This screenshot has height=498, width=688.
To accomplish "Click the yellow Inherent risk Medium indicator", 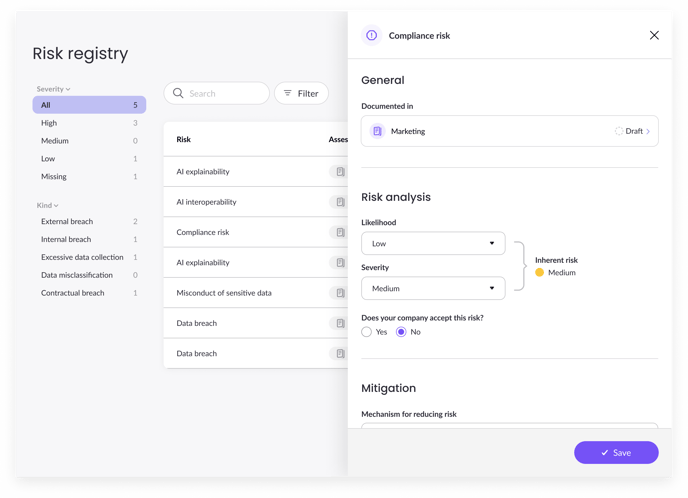I will pos(539,272).
